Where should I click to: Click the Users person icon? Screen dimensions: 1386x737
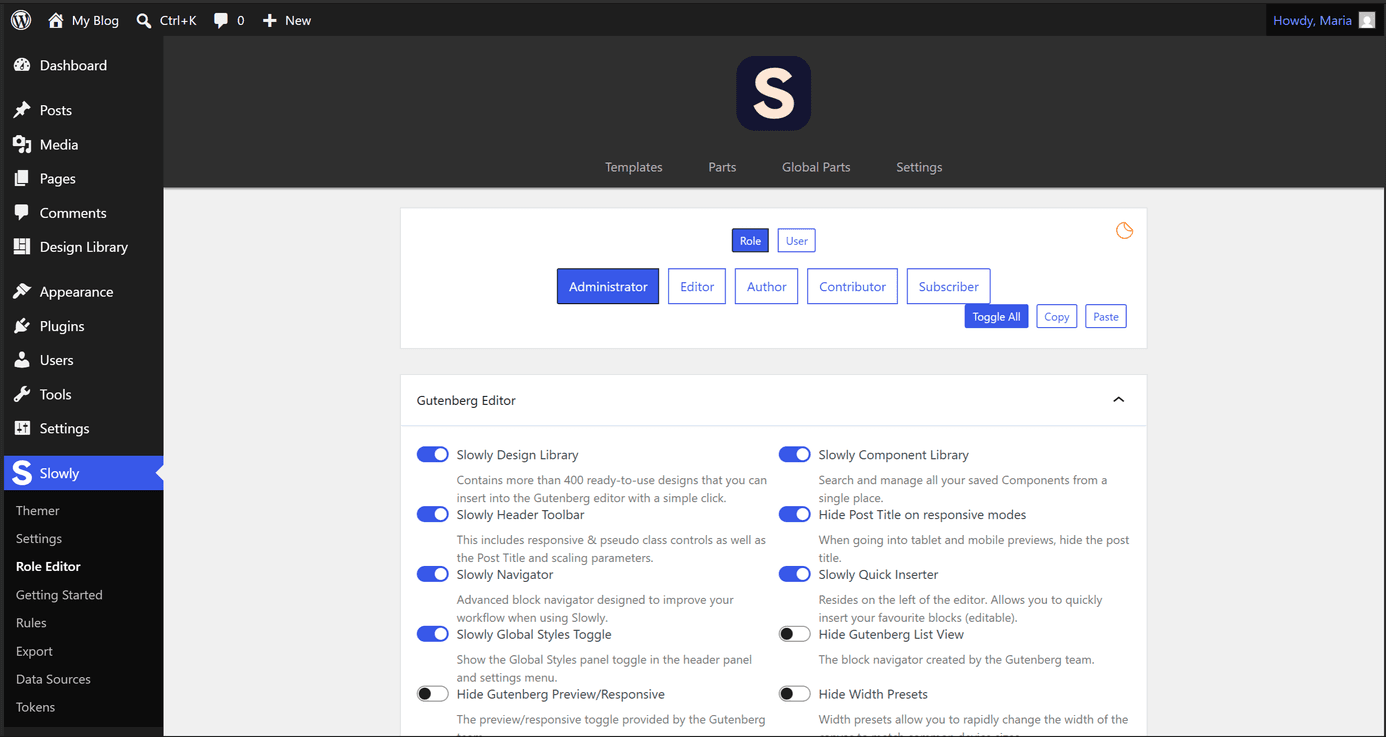pos(22,360)
